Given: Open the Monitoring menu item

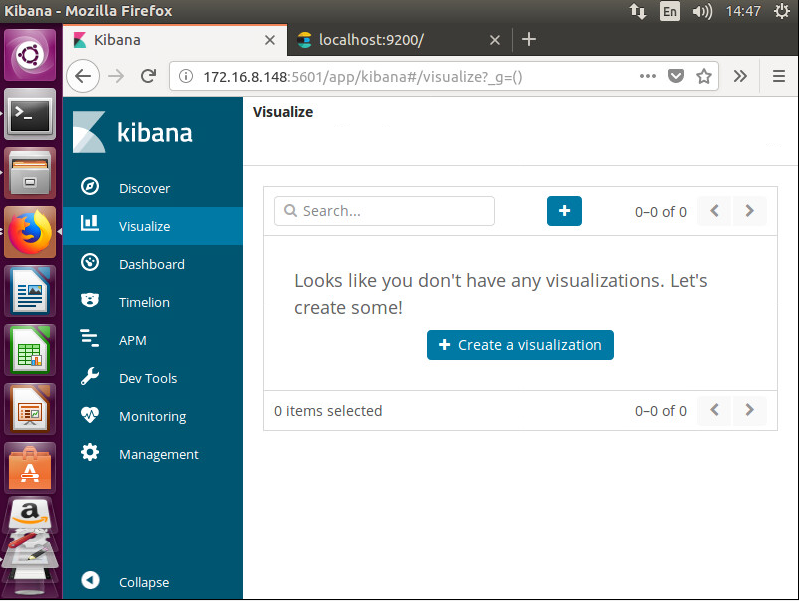Looking at the screenshot, I should click(153, 416).
